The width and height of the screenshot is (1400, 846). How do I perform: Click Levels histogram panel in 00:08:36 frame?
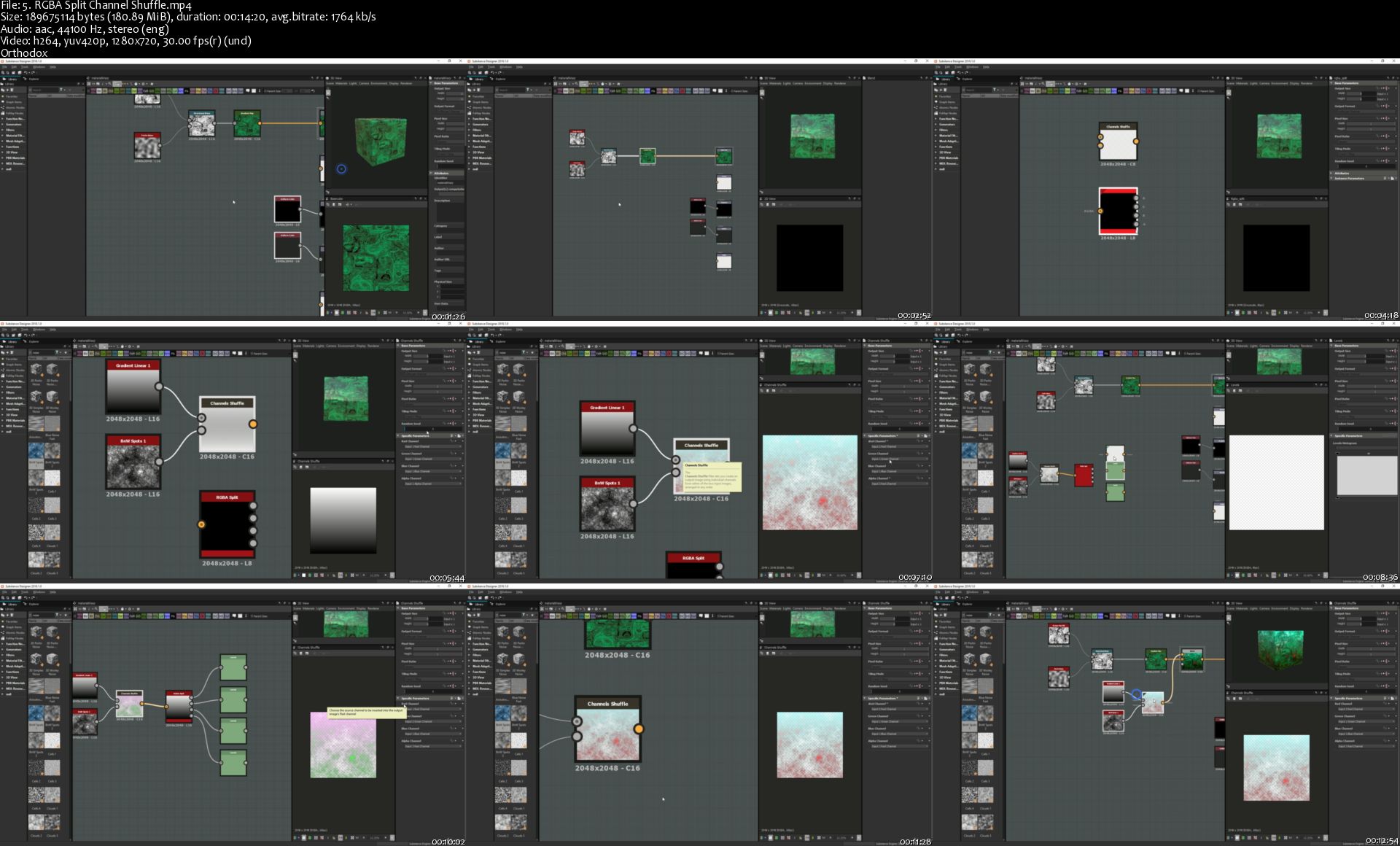[1366, 474]
